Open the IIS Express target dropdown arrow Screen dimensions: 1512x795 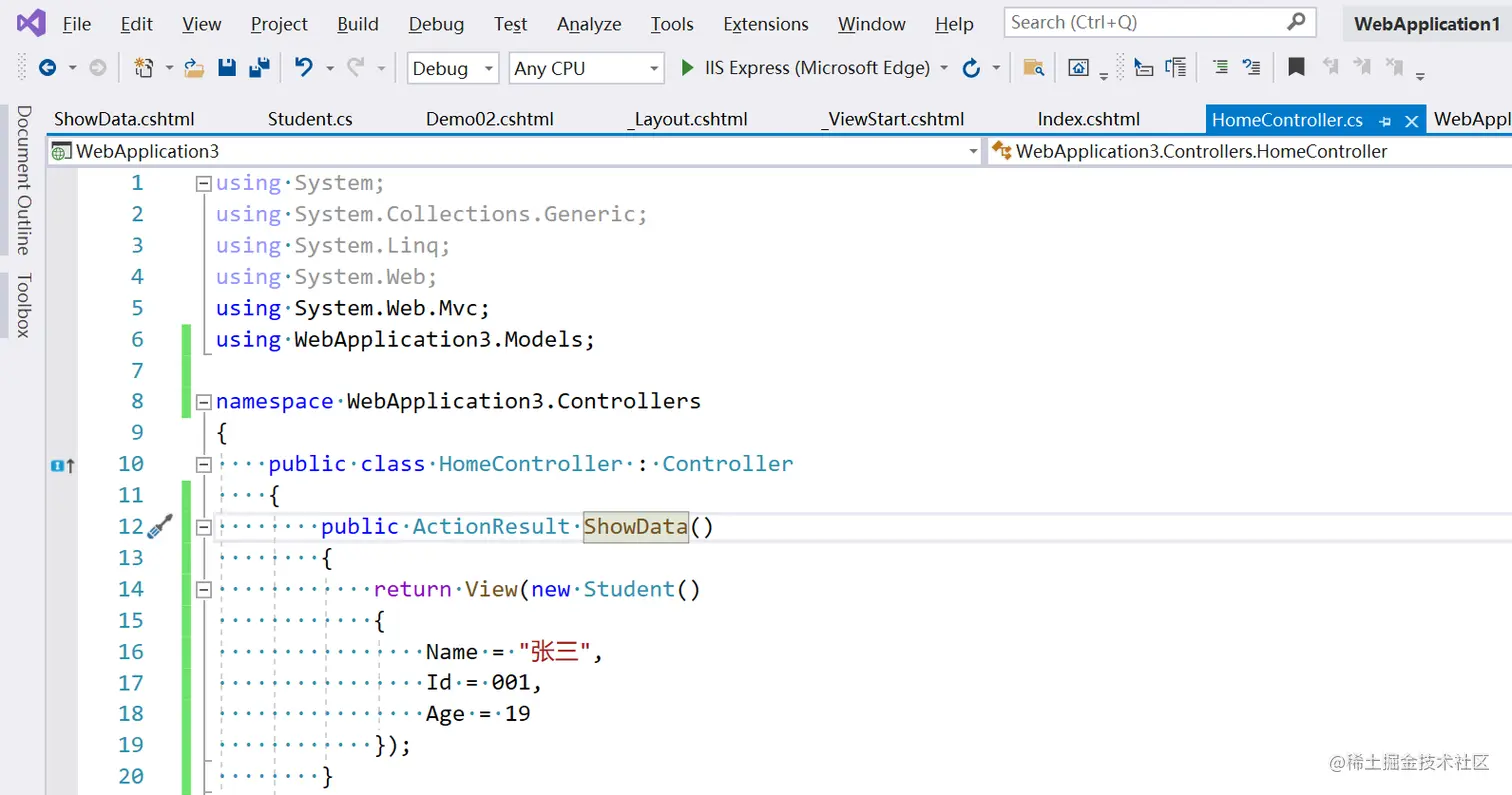[944, 68]
